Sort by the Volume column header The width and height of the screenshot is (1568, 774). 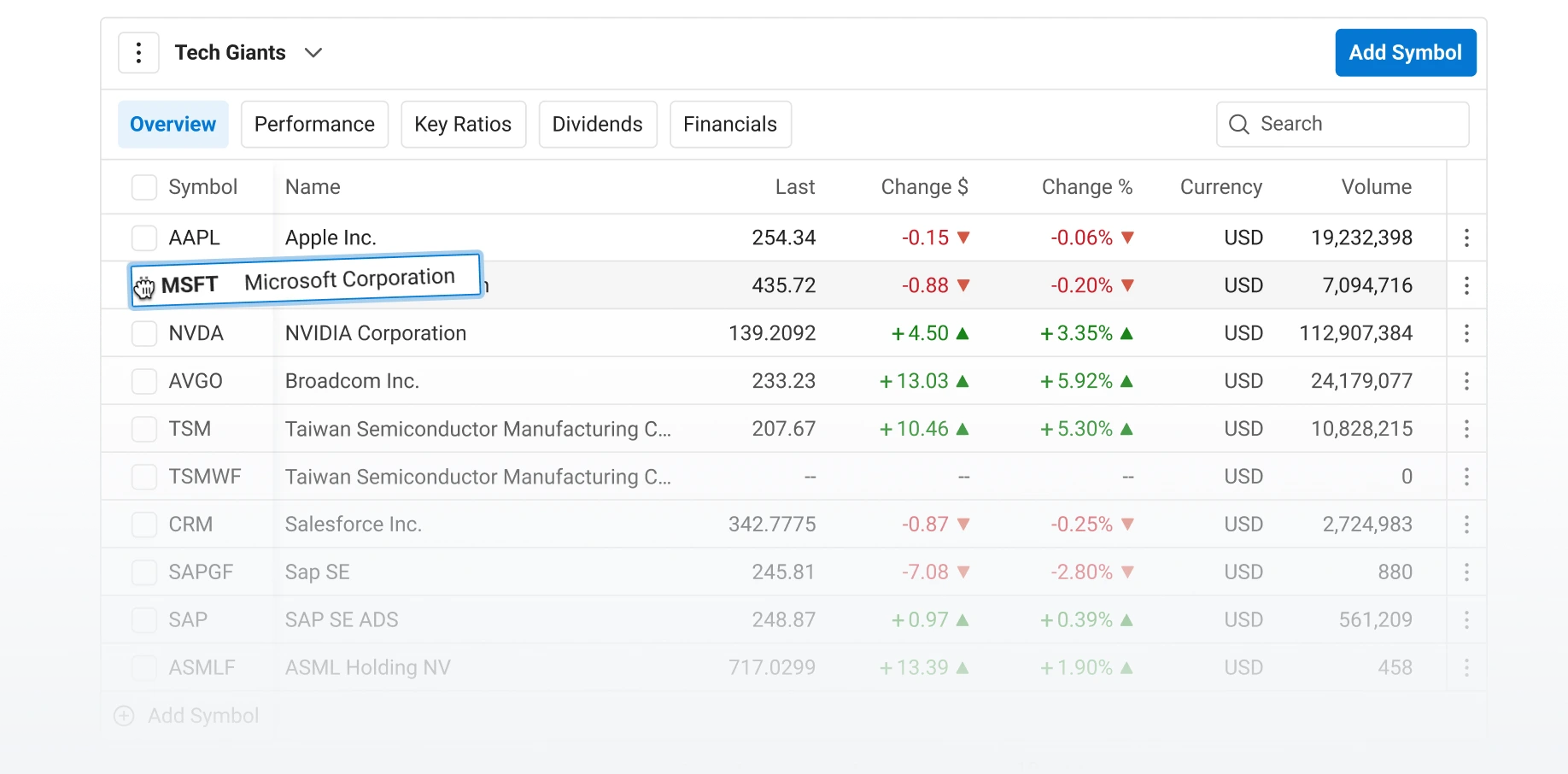tap(1377, 187)
